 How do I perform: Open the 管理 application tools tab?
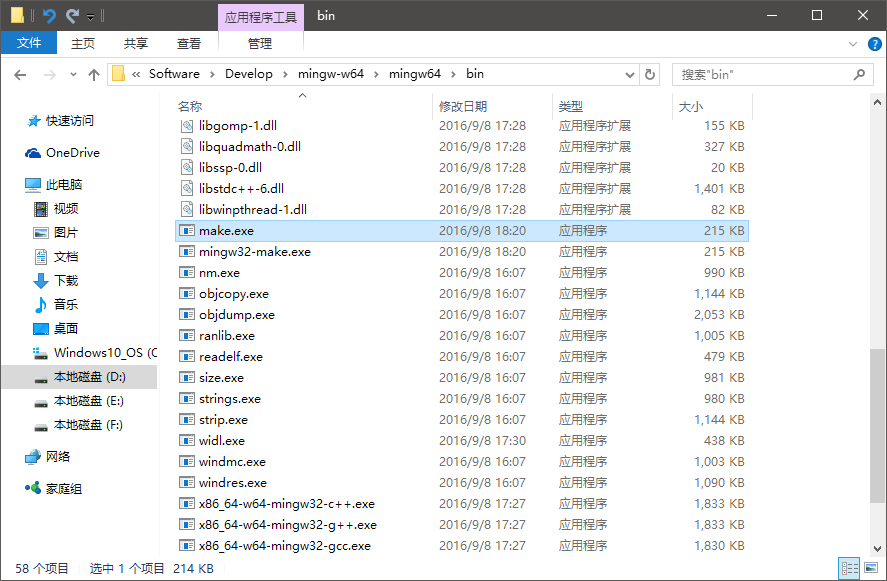coord(260,43)
